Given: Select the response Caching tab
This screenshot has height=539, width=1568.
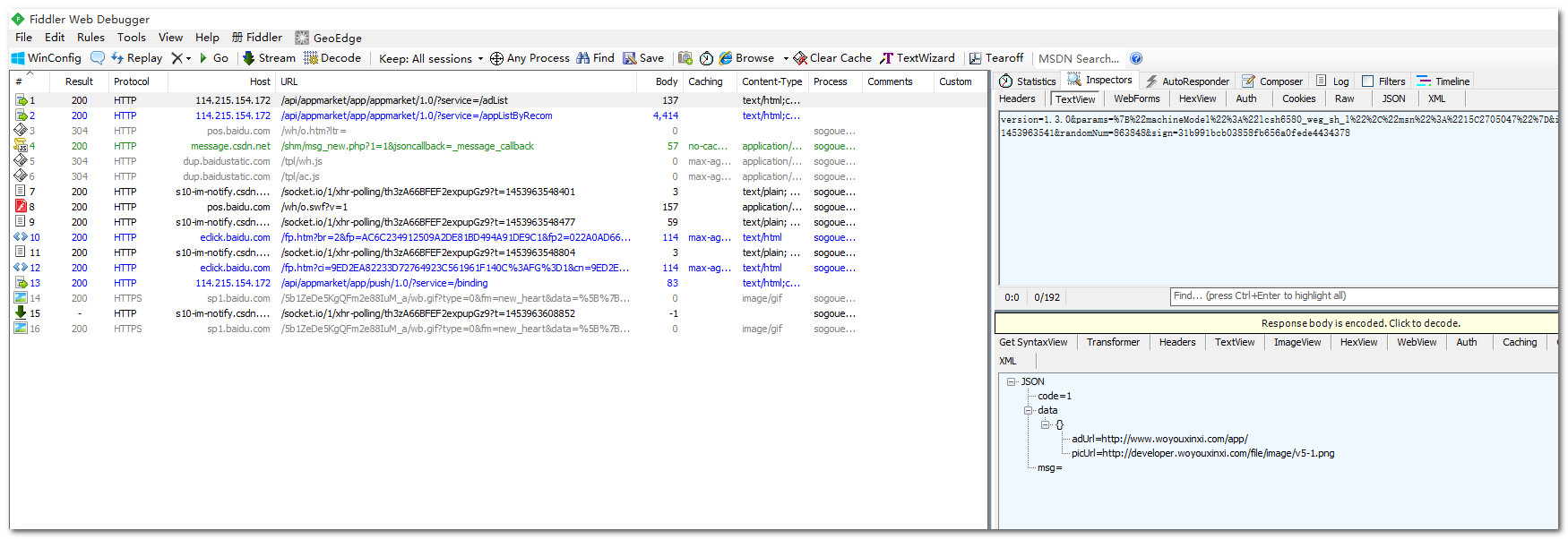Looking at the screenshot, I should tap(1520, 343).
